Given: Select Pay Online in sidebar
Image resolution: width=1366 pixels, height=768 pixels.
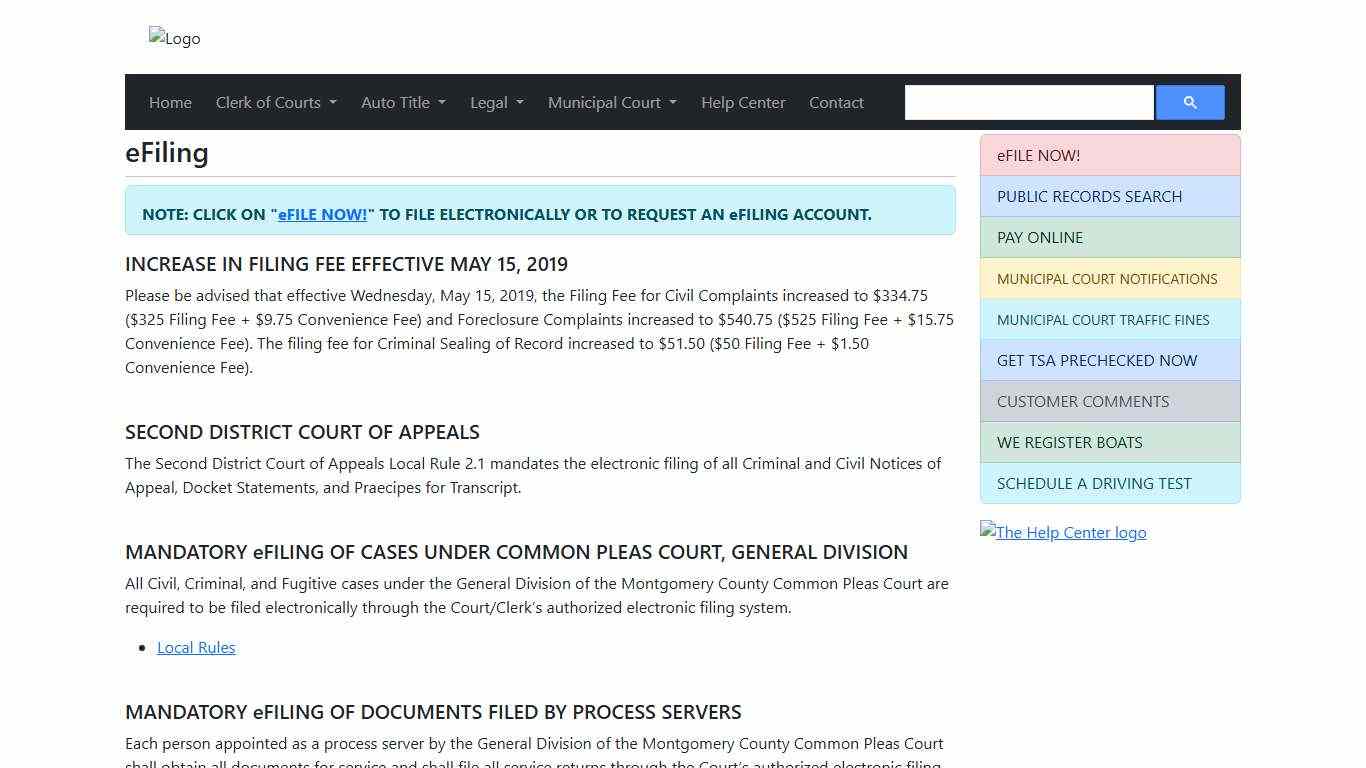Looking at the screenshot, I should pyautogui.click(x=1110, y=237).
